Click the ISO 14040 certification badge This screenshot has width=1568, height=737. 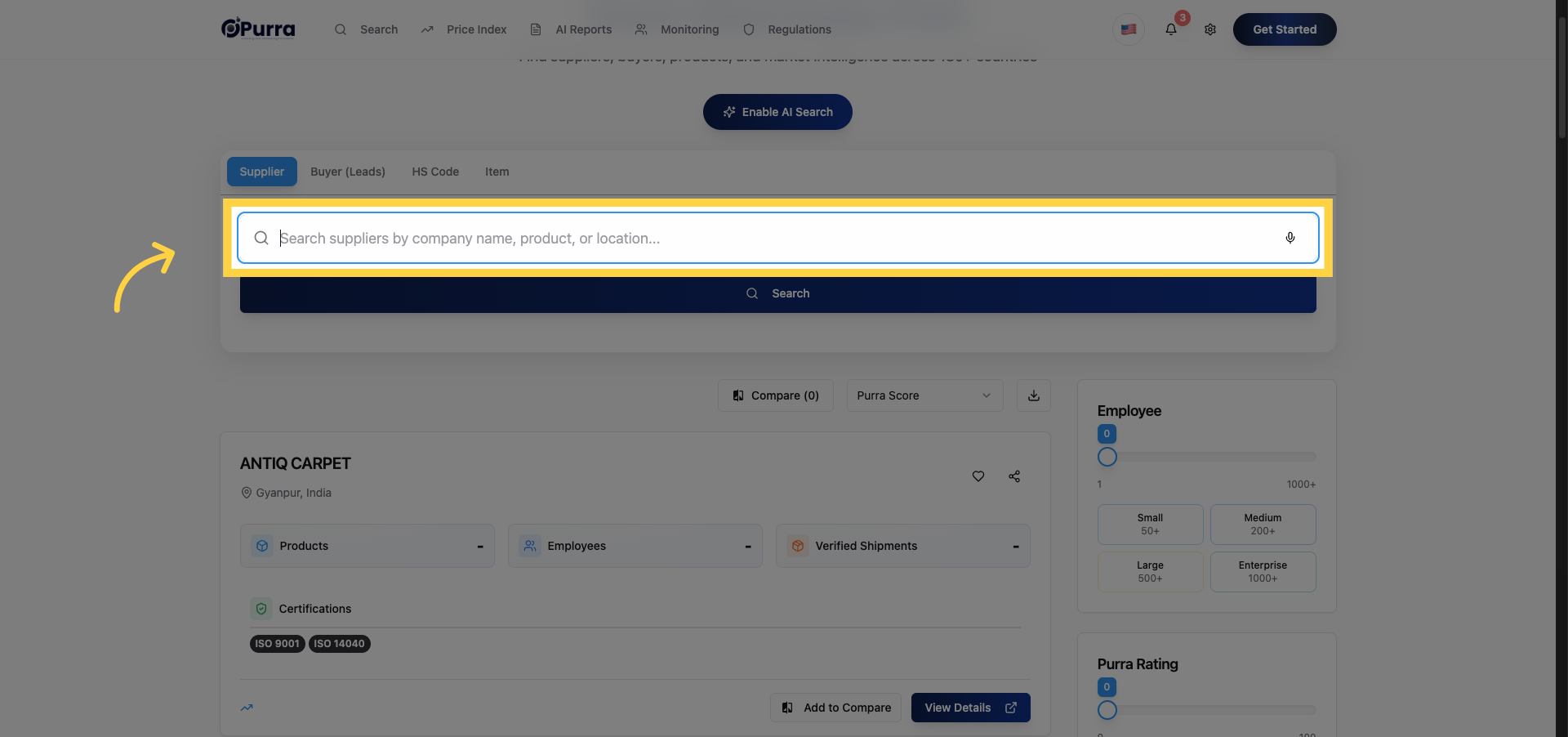(x=340, y=644)
